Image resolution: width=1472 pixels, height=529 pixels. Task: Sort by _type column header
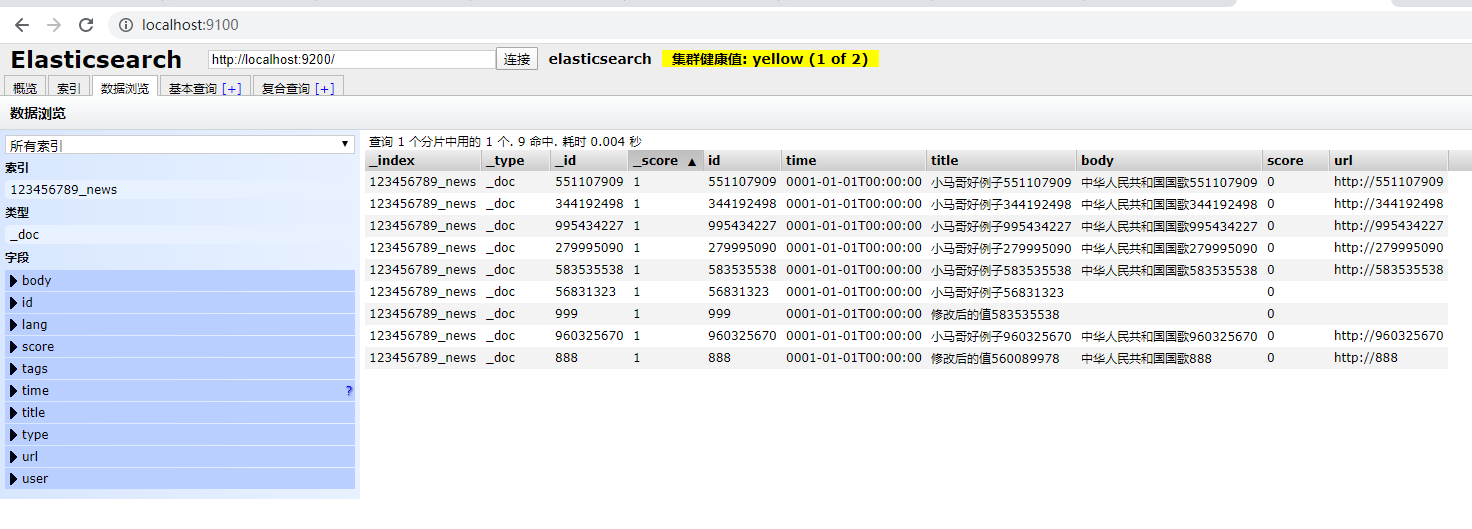515,160
